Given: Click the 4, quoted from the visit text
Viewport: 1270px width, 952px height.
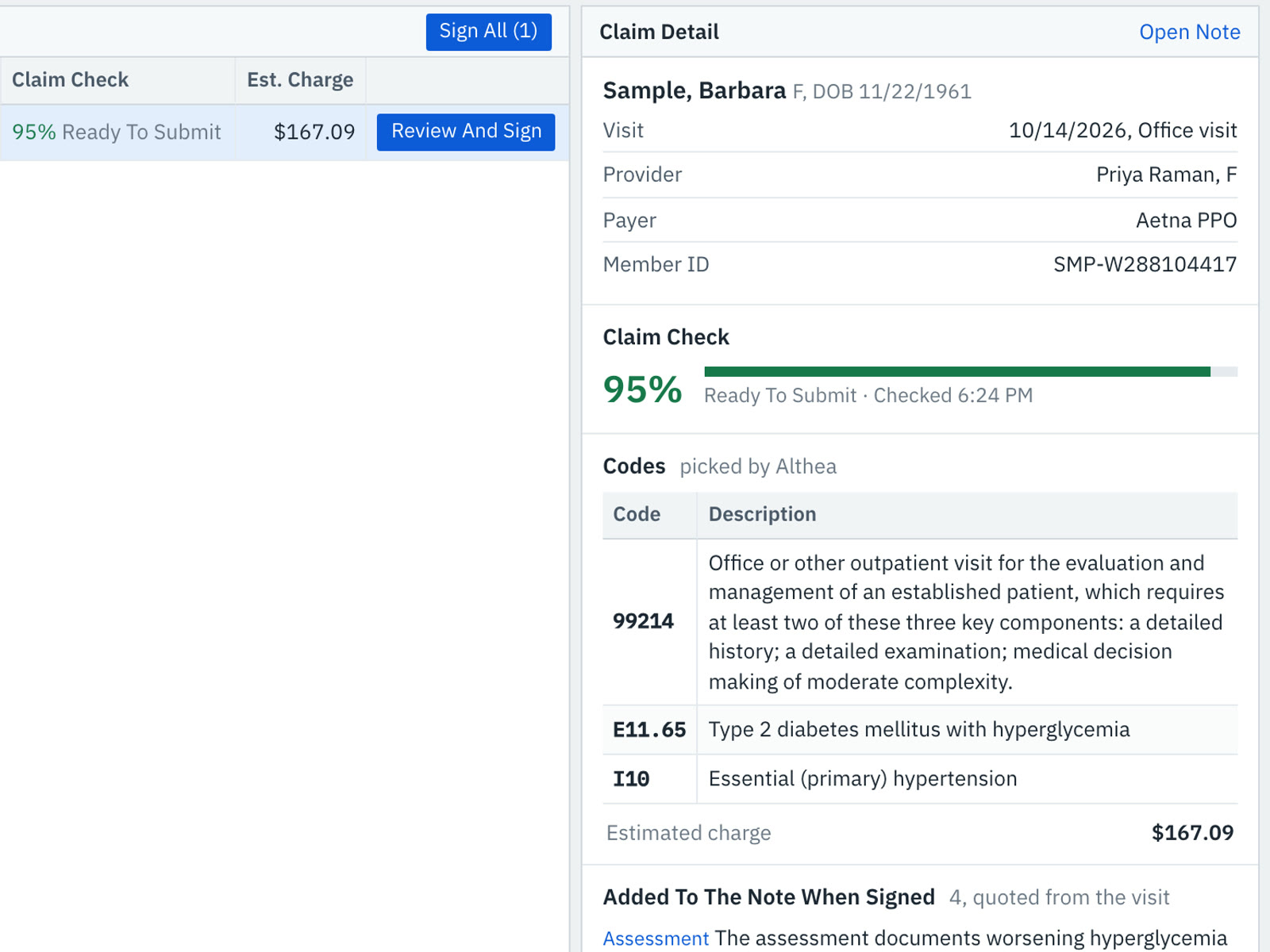Looking at the screenshot, I should 1059,897.
